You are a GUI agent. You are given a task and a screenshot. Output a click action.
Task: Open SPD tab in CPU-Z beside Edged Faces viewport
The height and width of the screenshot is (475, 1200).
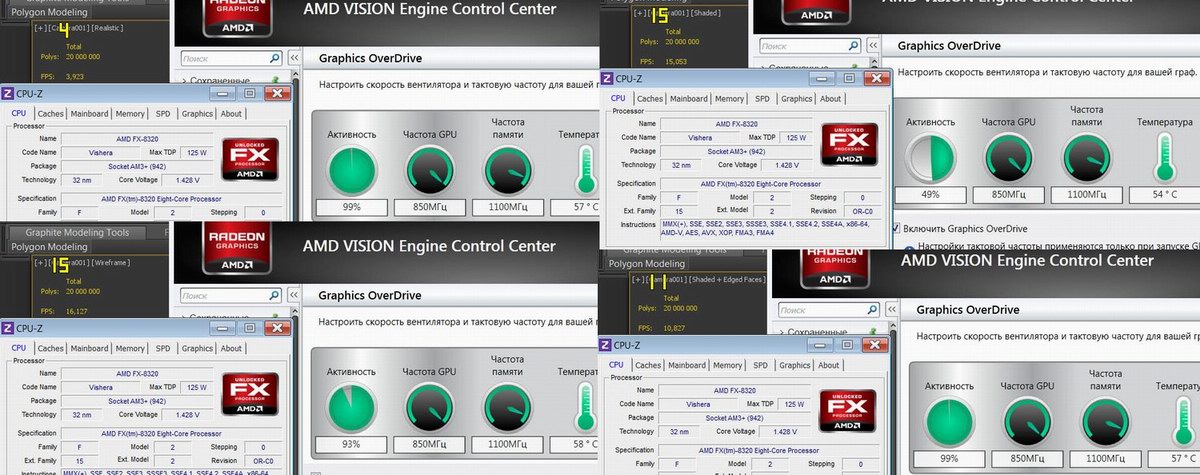coord(762,365)
